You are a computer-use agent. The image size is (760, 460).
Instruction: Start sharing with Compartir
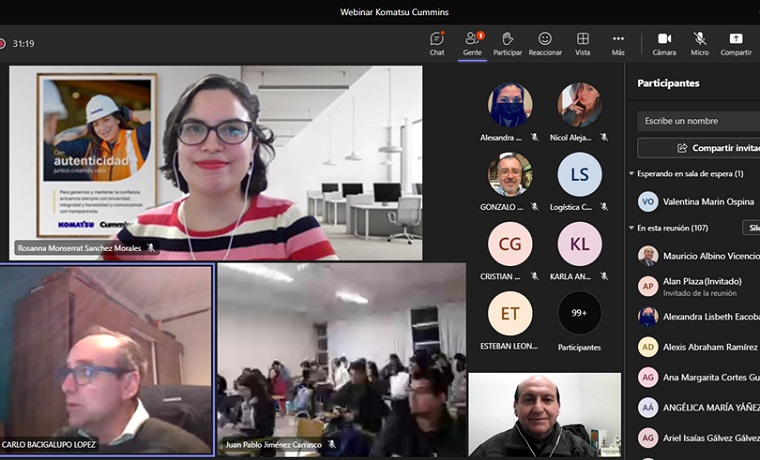pyautogui.click(x=736, y=44)
